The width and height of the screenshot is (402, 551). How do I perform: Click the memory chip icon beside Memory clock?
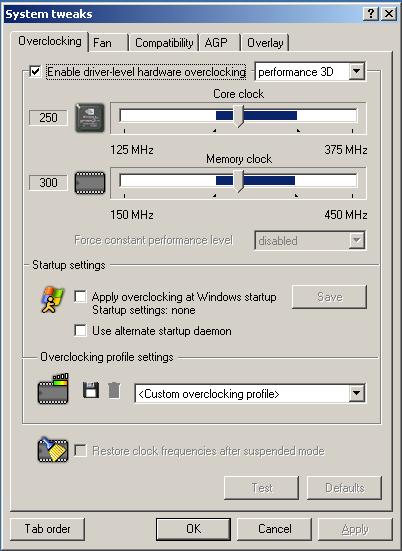pos(90,183)
